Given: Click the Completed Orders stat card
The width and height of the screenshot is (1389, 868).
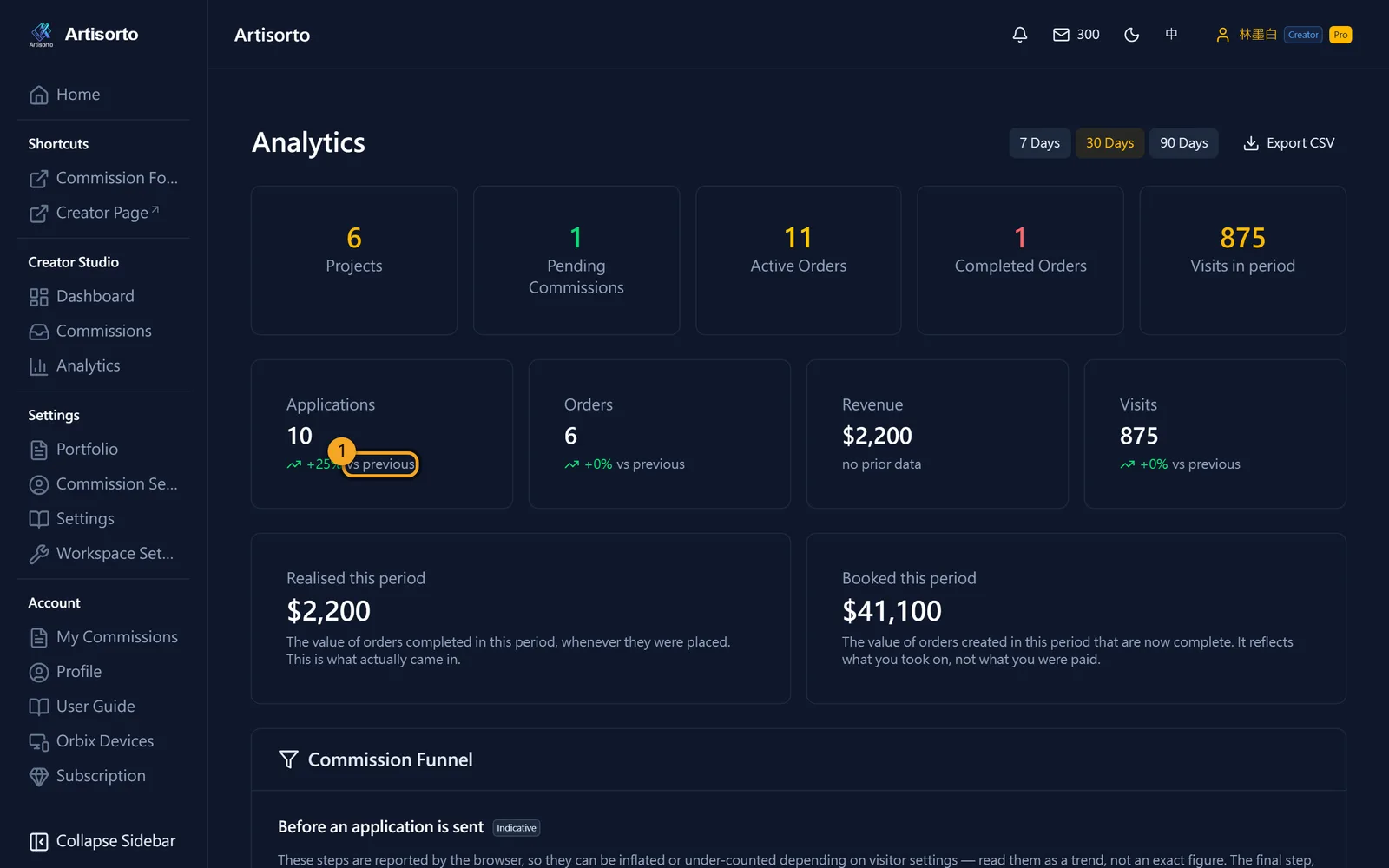Looking at the screenshot, I should pyautogui.click(x=1021, y=260).
